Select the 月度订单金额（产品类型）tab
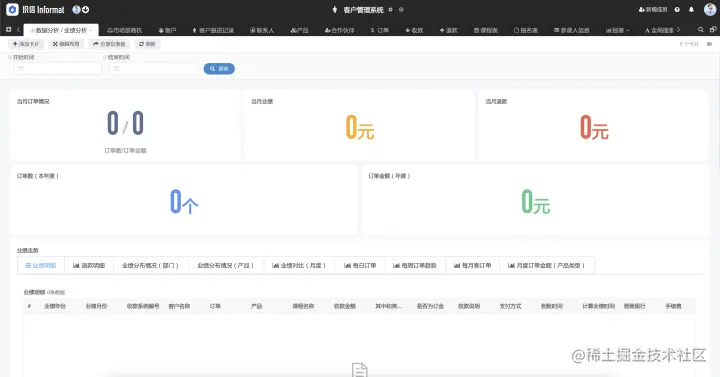Screen dimensions: 720x377 tap(546, 265)
